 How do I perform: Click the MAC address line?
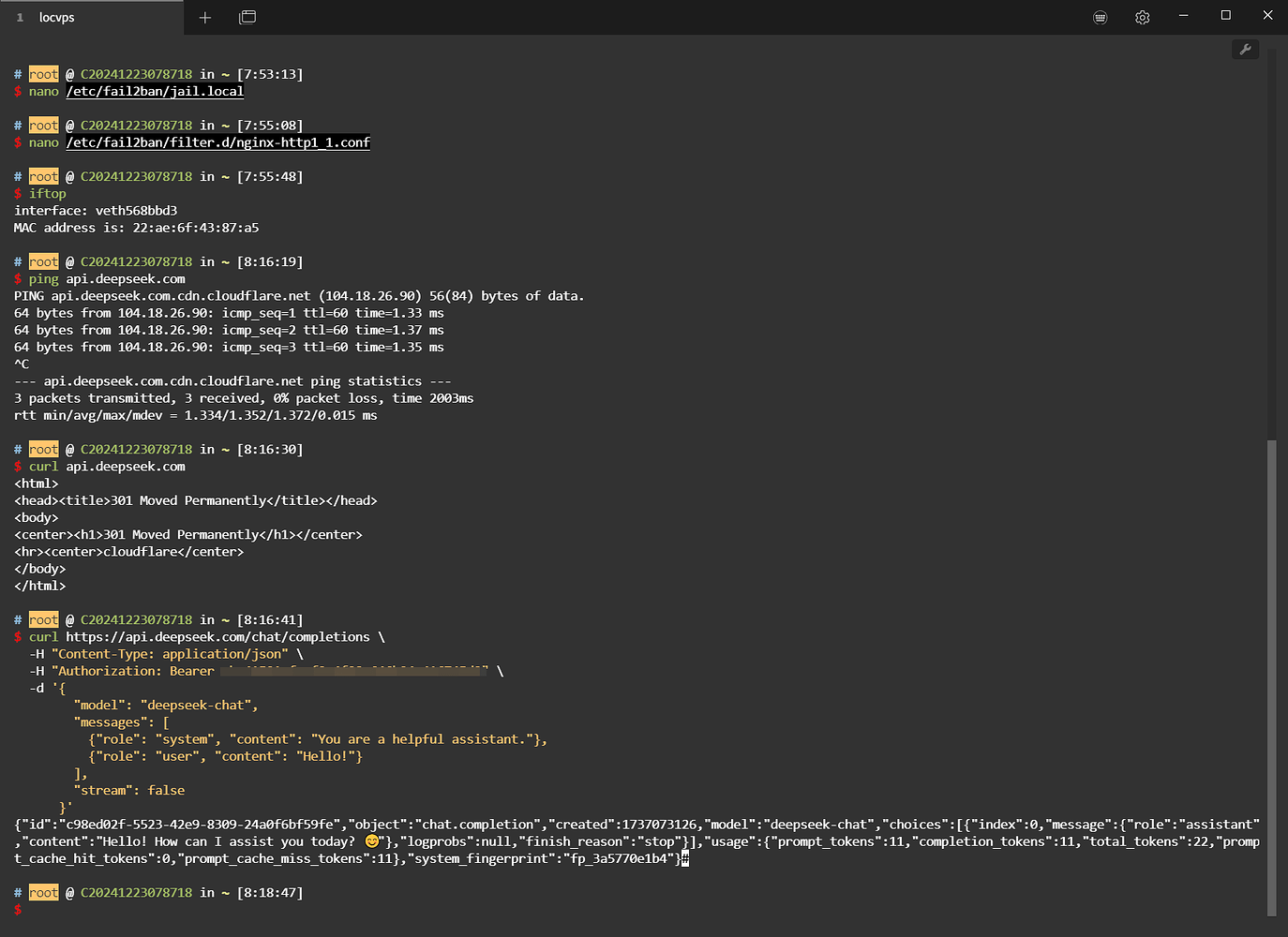pos(136,228)
